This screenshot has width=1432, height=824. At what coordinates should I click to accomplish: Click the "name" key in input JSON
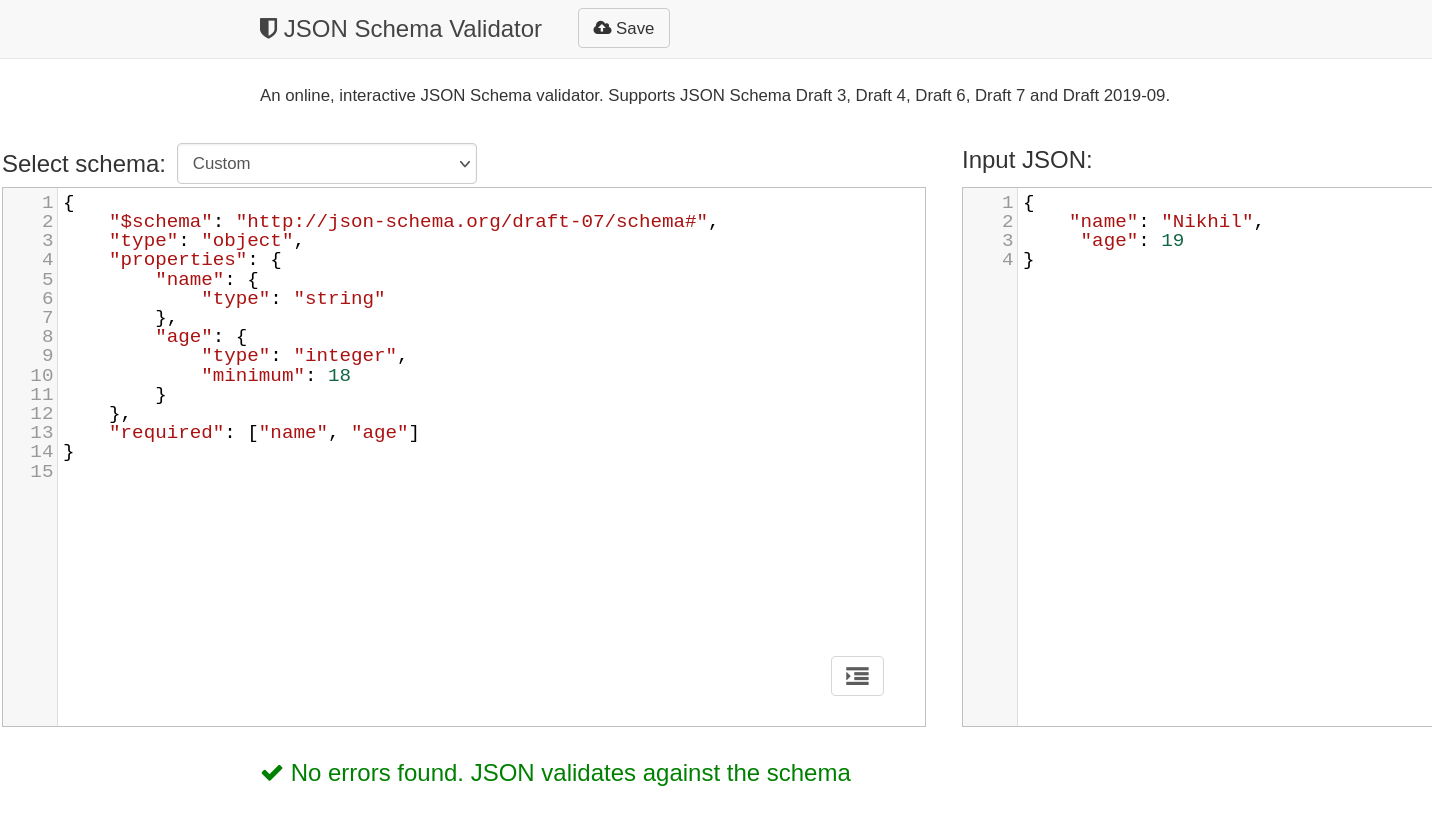1103,222
